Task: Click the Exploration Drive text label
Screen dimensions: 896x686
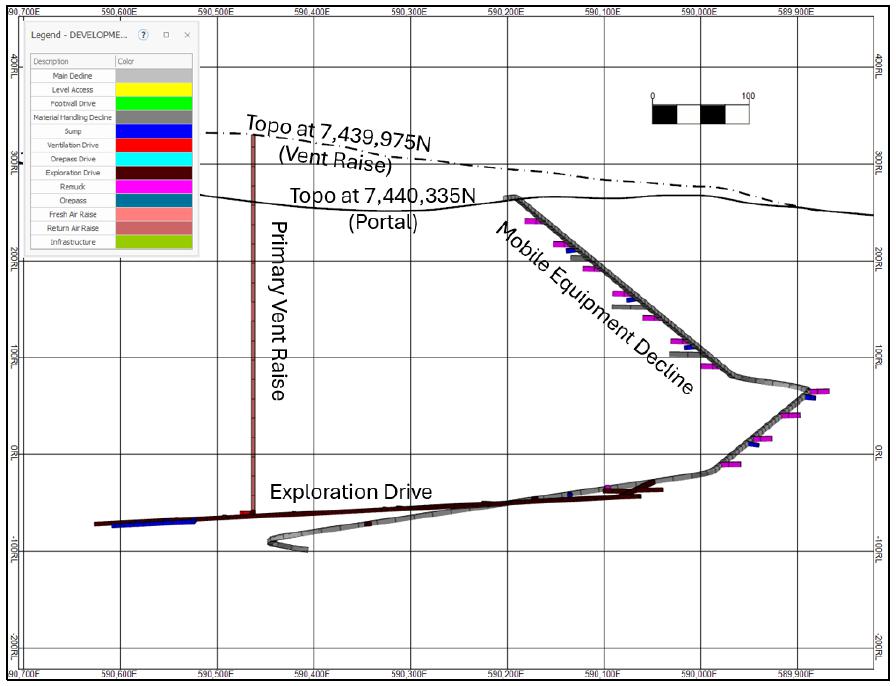Action: click(351, 492)
